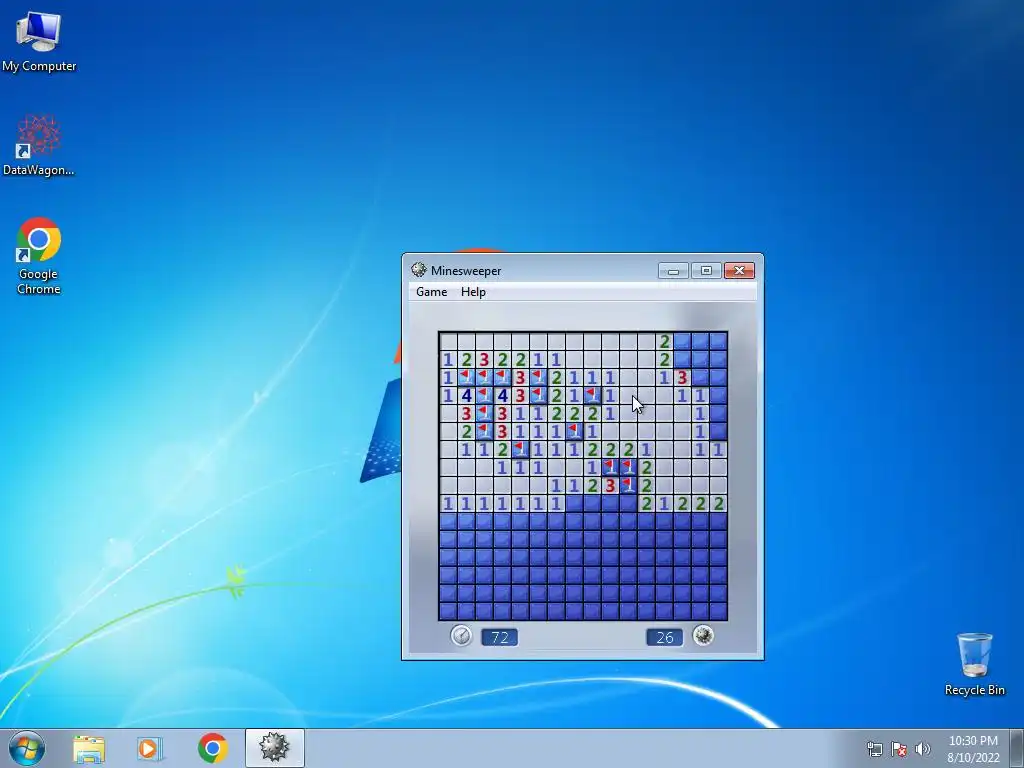1024x768 pixels.
Task: Close the Minesweeper window
Action: (x=739, y=270)
